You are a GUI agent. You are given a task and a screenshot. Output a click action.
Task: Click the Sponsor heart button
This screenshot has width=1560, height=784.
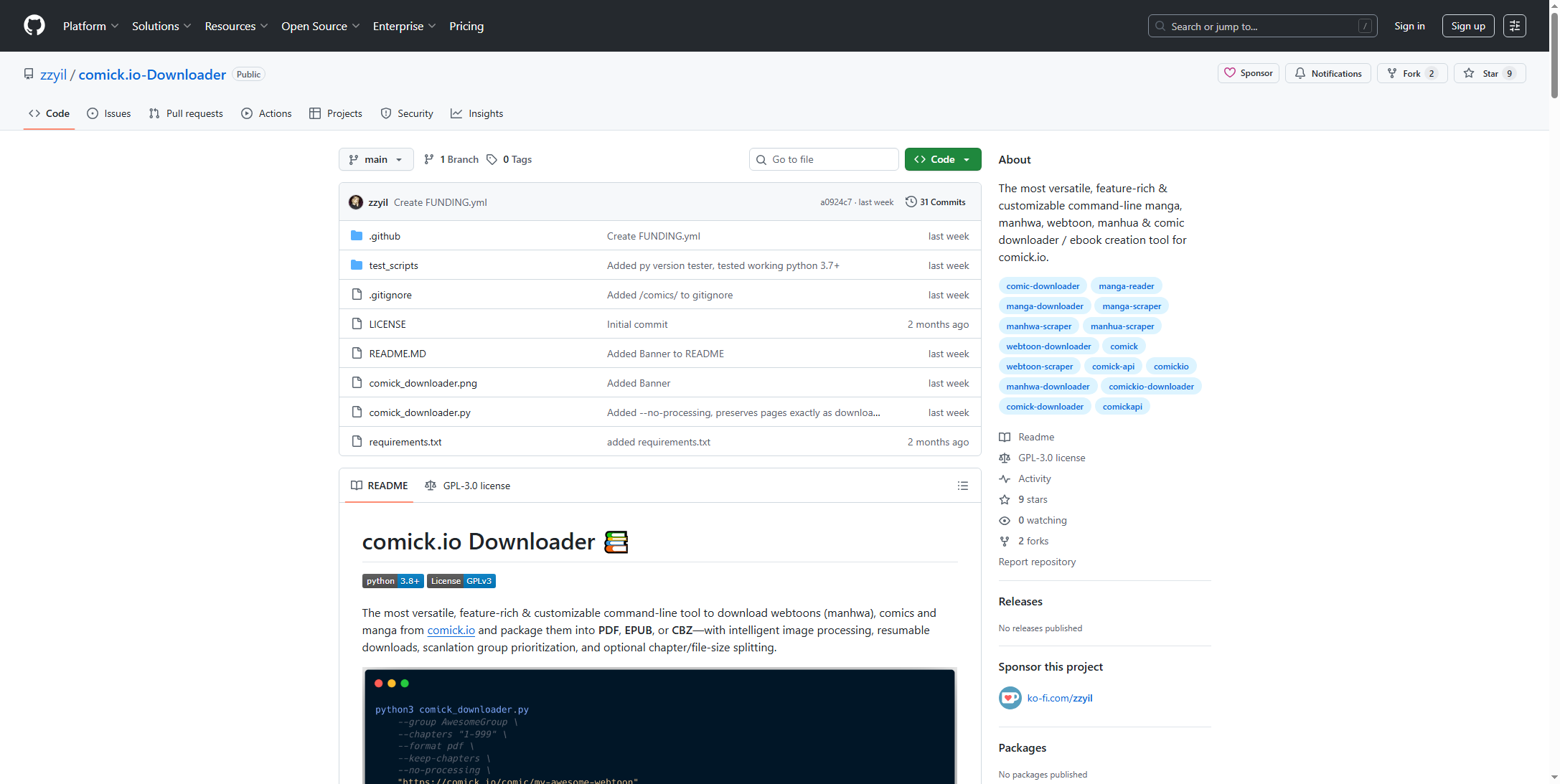click(1248, 73)
